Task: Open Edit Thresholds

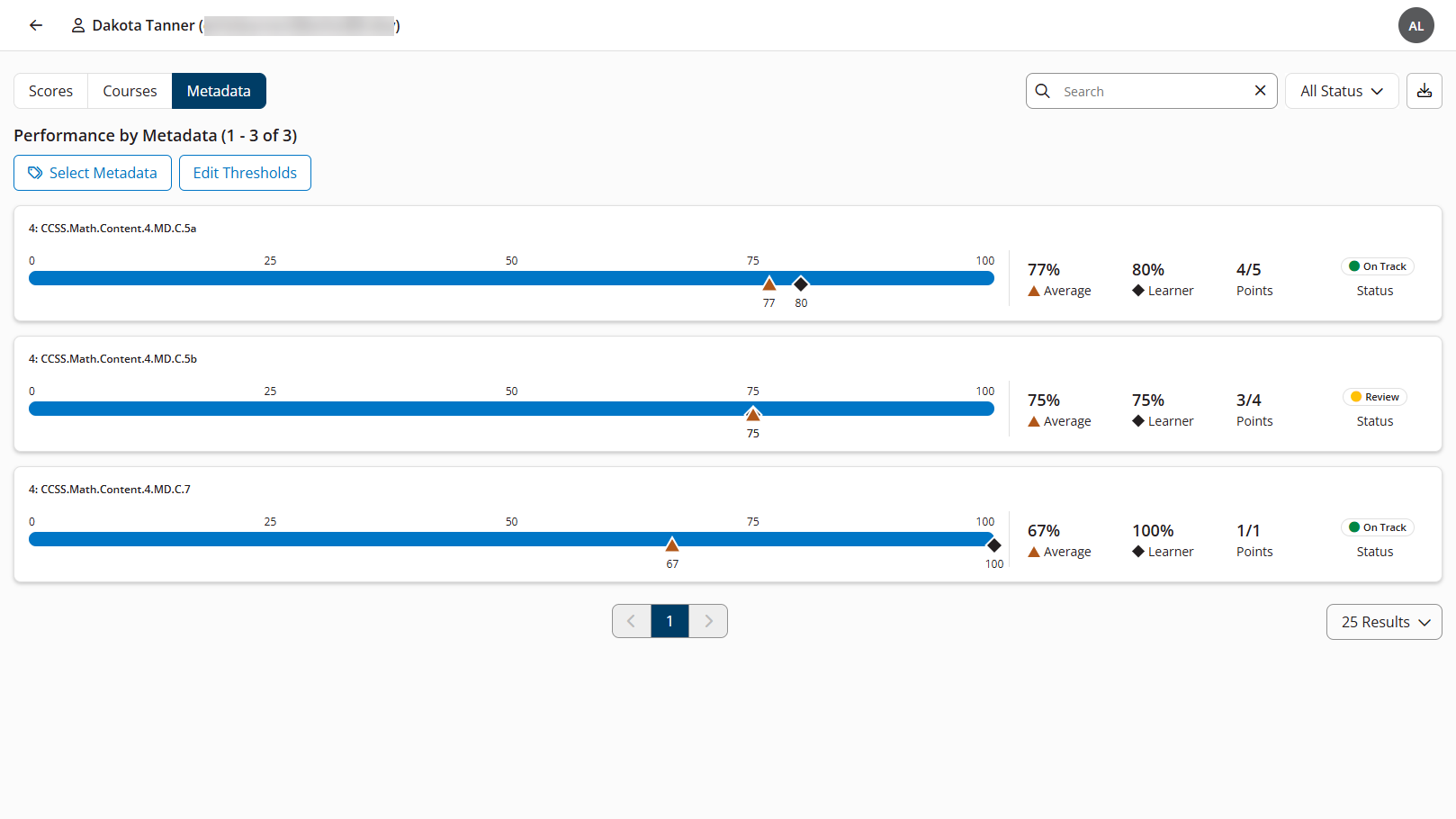Action: pos(245,173)
